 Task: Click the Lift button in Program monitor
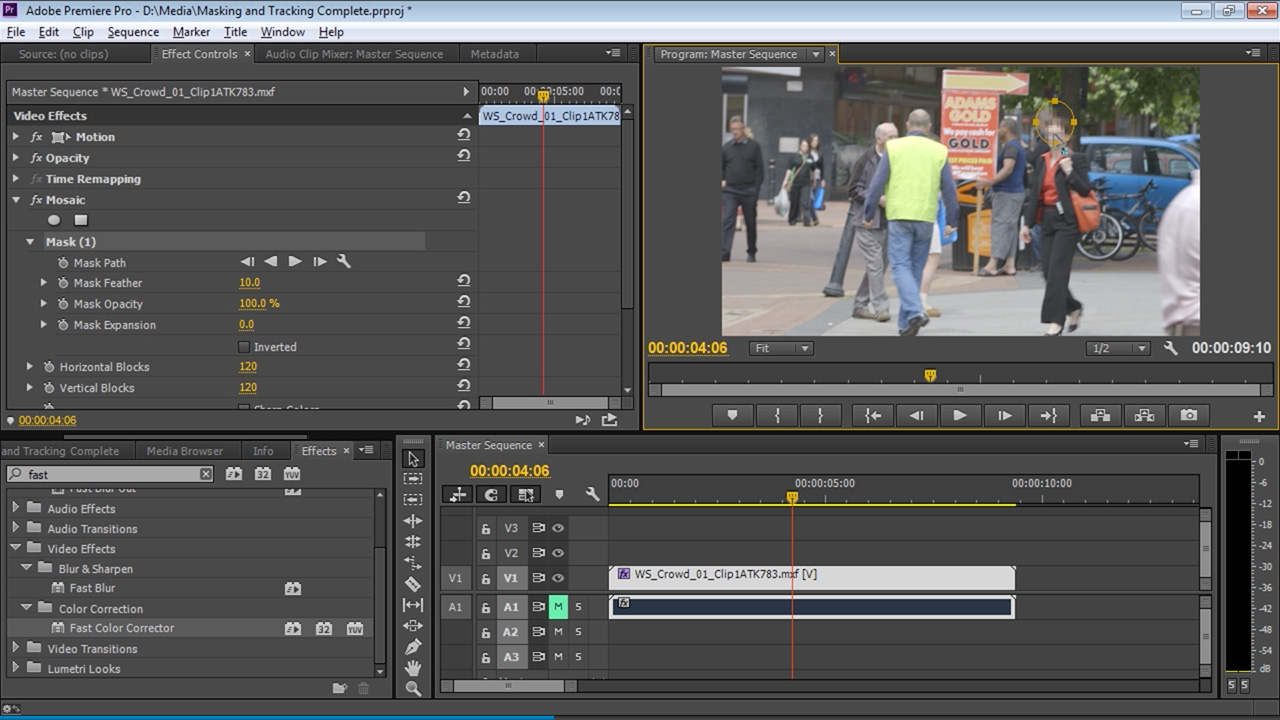click(1100, 415)
